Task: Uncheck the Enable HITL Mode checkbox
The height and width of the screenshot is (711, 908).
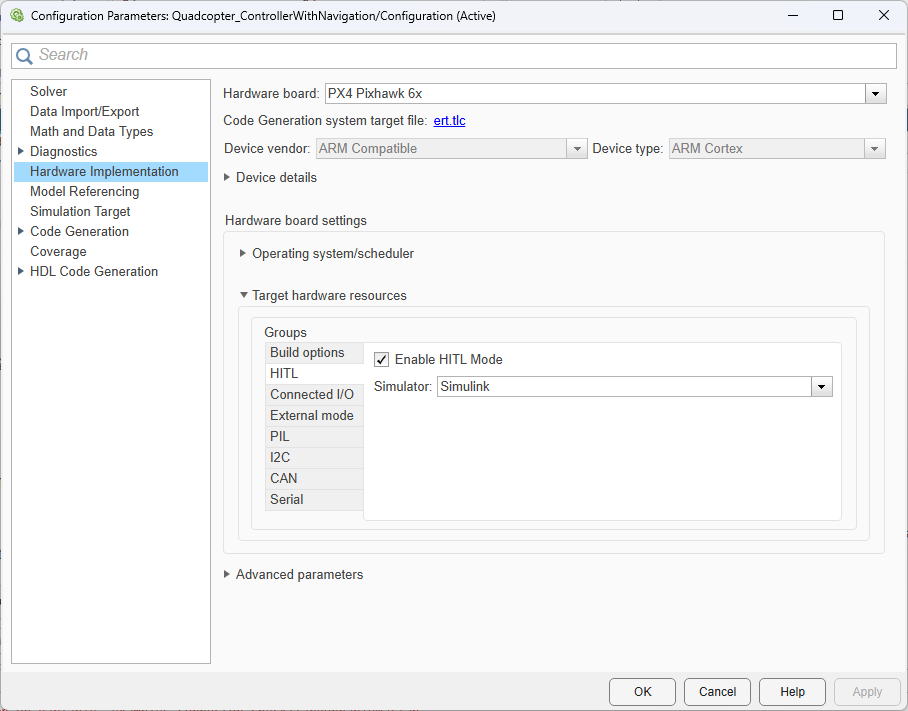Action: coord(381,360)
